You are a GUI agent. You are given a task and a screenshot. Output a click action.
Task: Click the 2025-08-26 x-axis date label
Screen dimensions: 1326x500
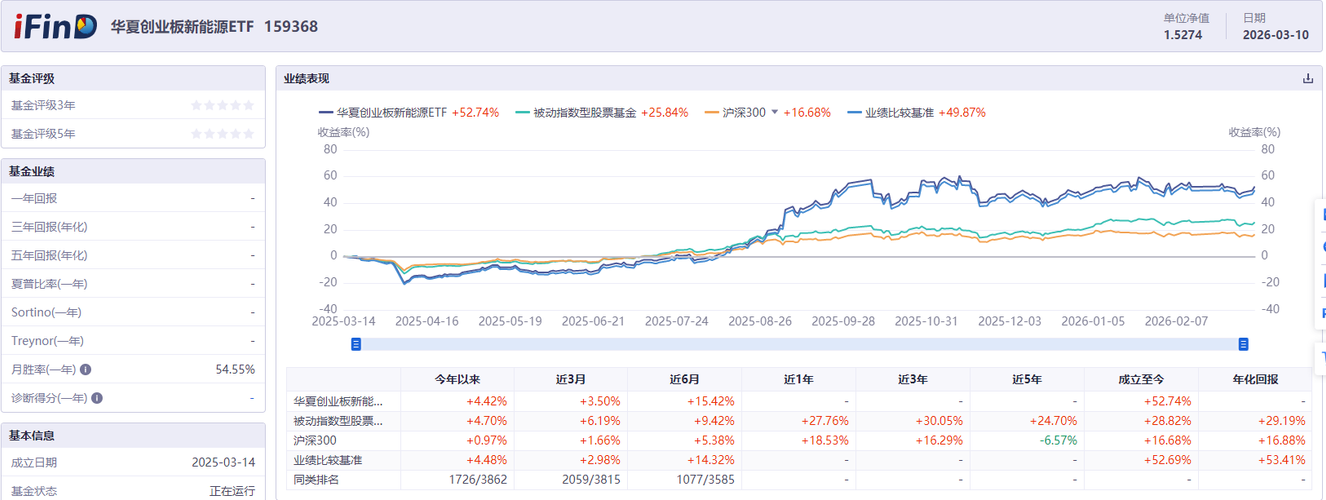(x=759, y=322)
